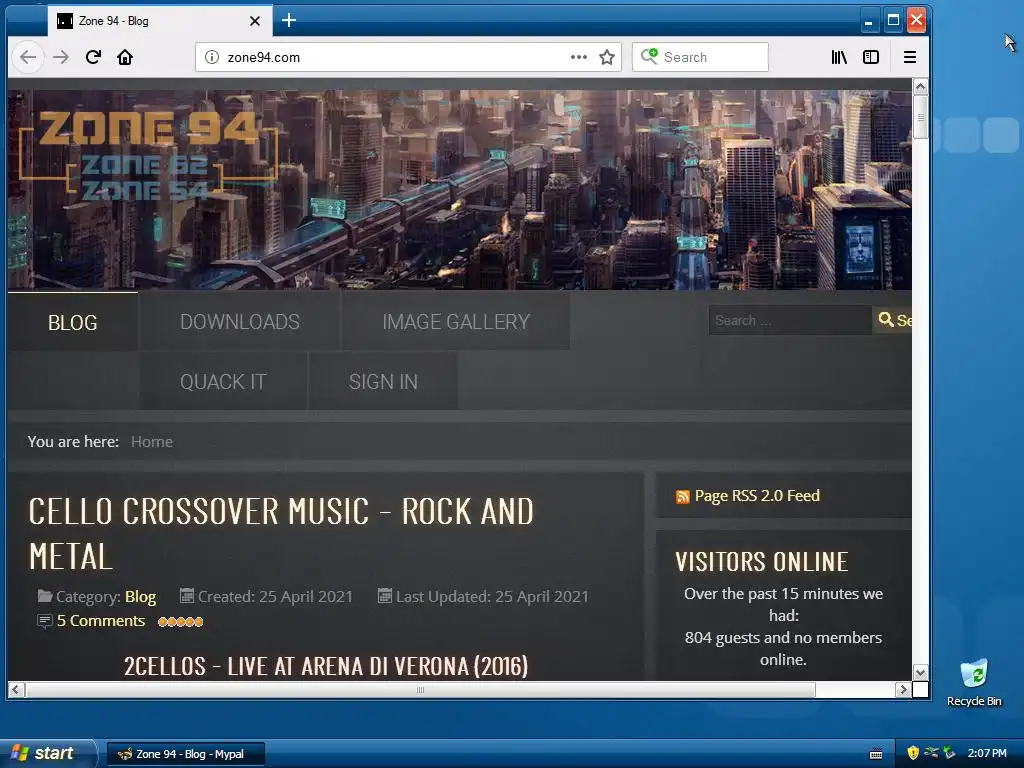Click the site Search text field
The image size is (1024, 768).
790,320
